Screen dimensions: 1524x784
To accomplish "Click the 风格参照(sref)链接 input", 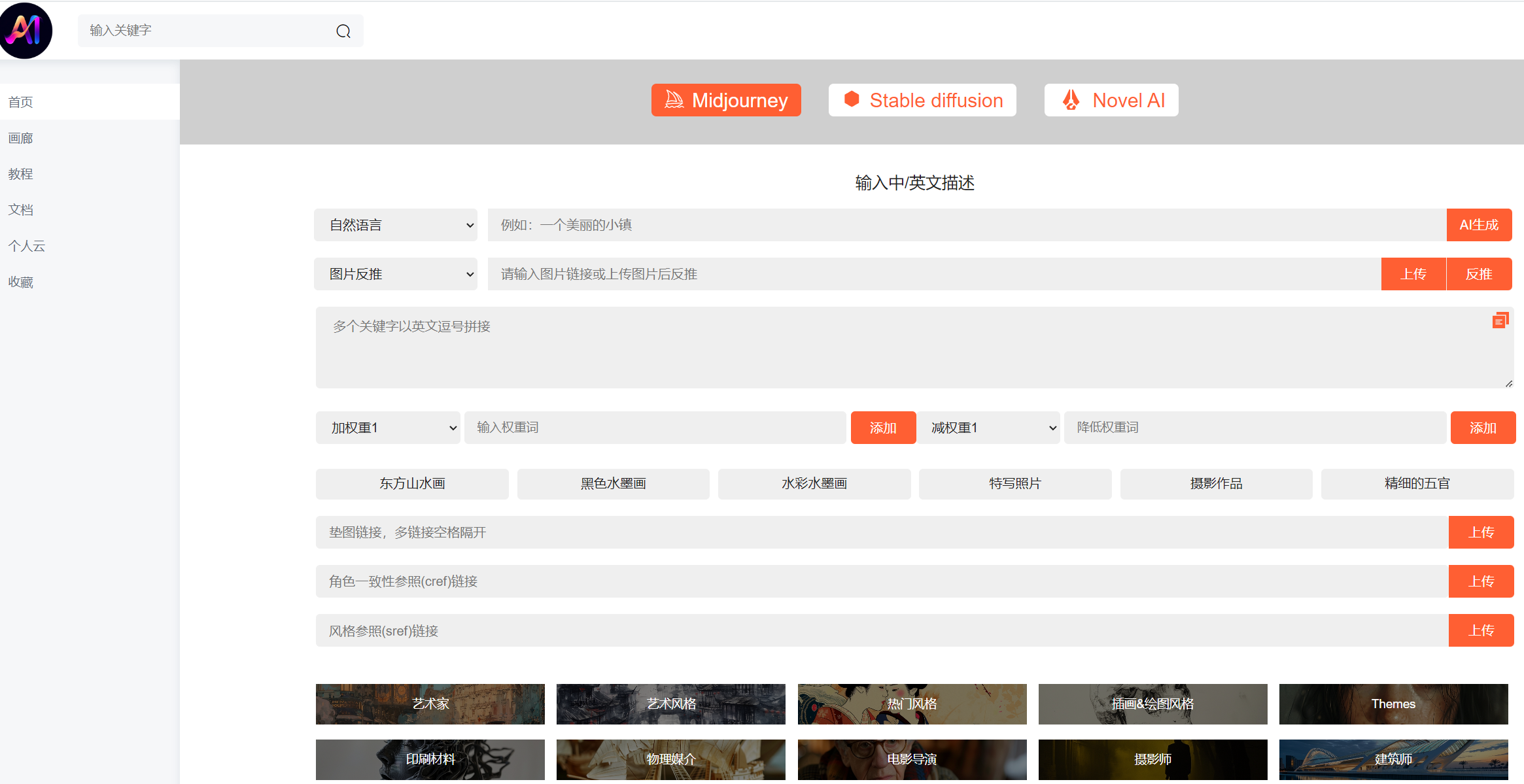I will click(x=882, y=630).
